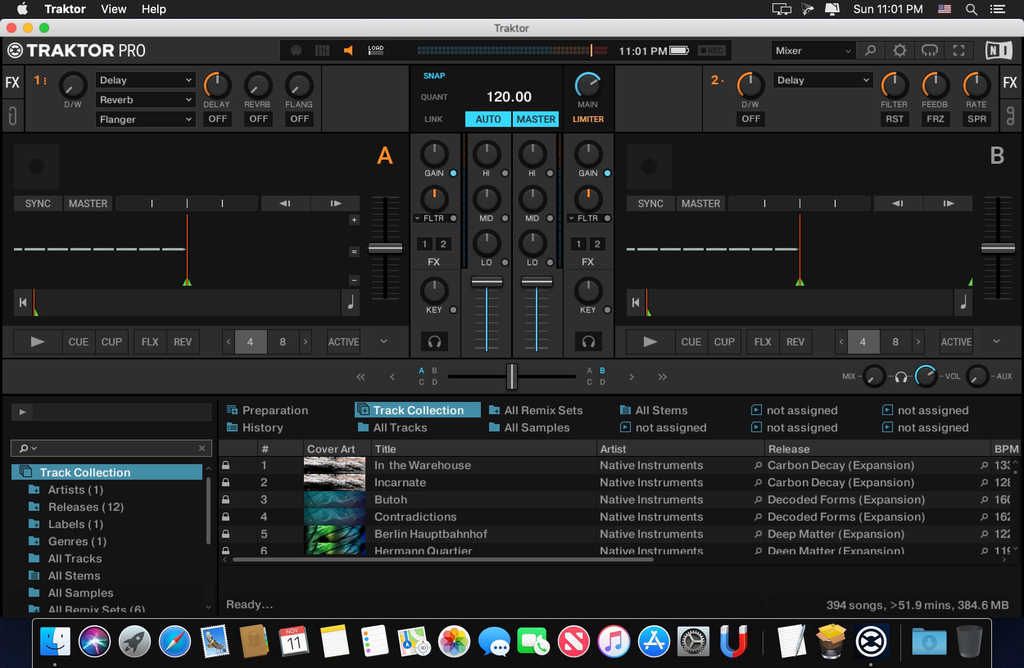Click into the browser search field

(110, 447)
